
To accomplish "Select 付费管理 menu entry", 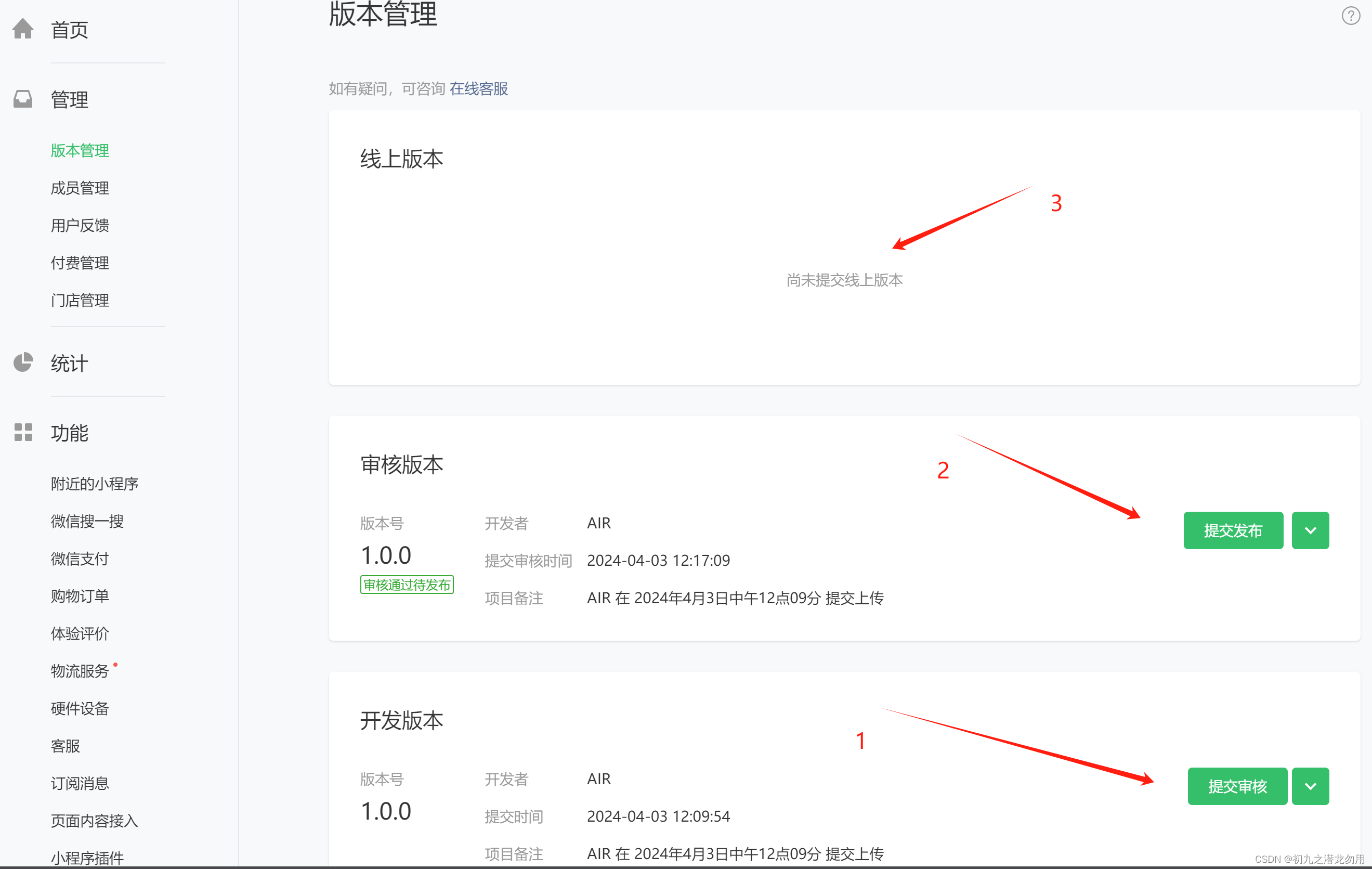I will (x=80, y=263).
